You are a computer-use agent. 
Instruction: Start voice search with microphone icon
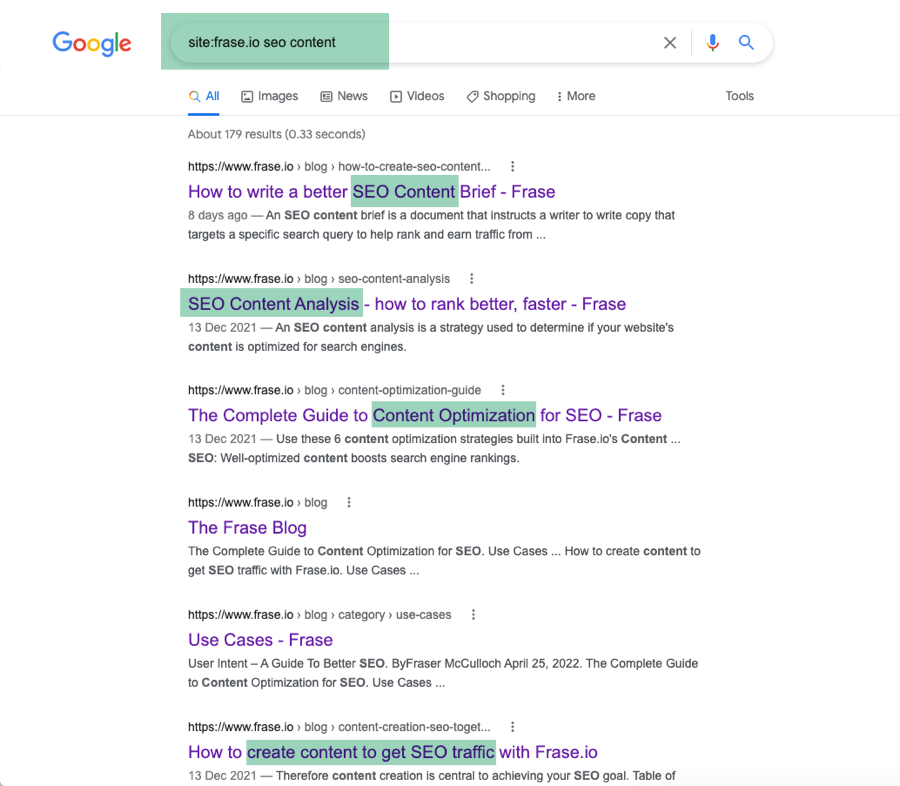pyautogui.click(x=712, y=42)
